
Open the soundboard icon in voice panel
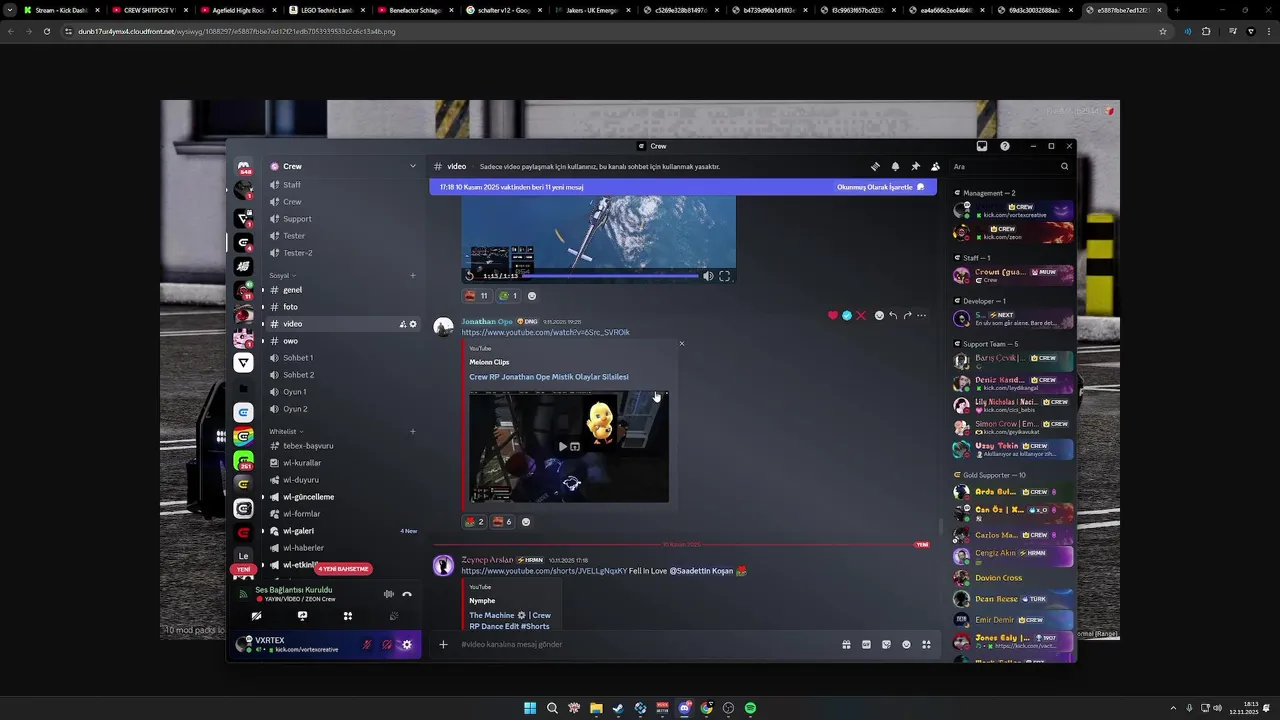[394, 616]
